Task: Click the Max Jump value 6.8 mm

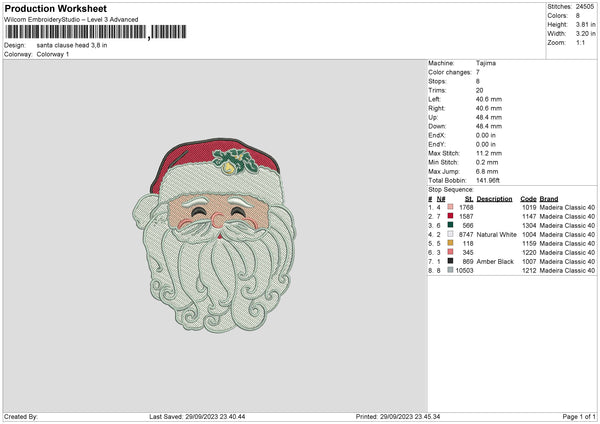Action: pos(487,171)
